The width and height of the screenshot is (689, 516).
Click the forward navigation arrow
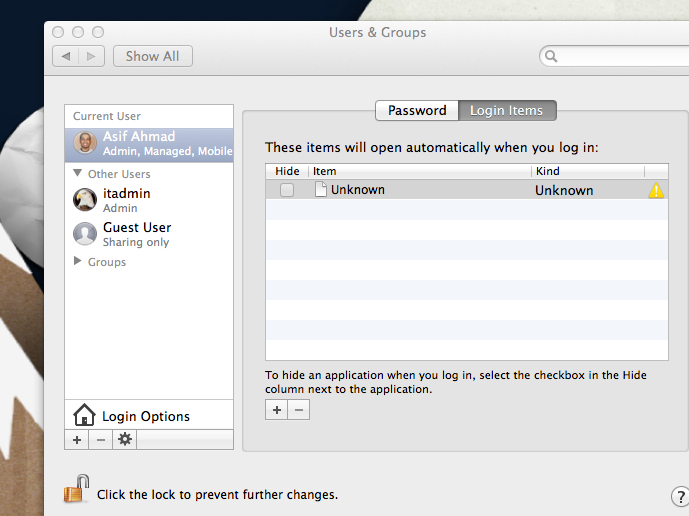click(x=91, y=56)
